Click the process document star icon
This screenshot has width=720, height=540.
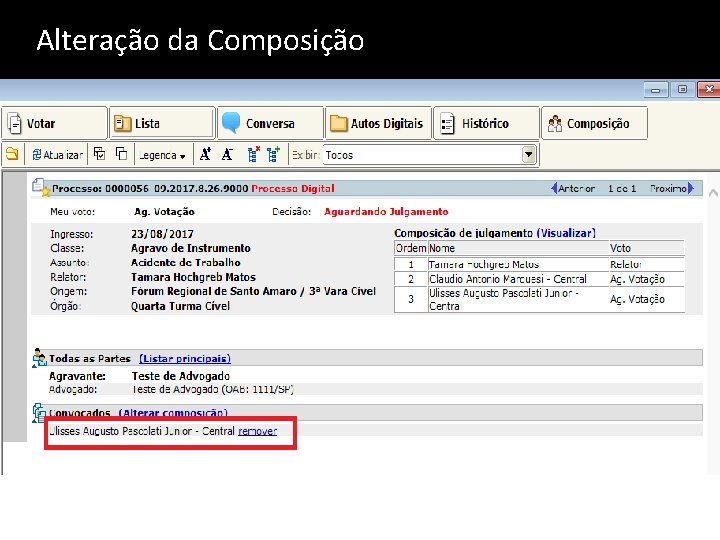40,187
